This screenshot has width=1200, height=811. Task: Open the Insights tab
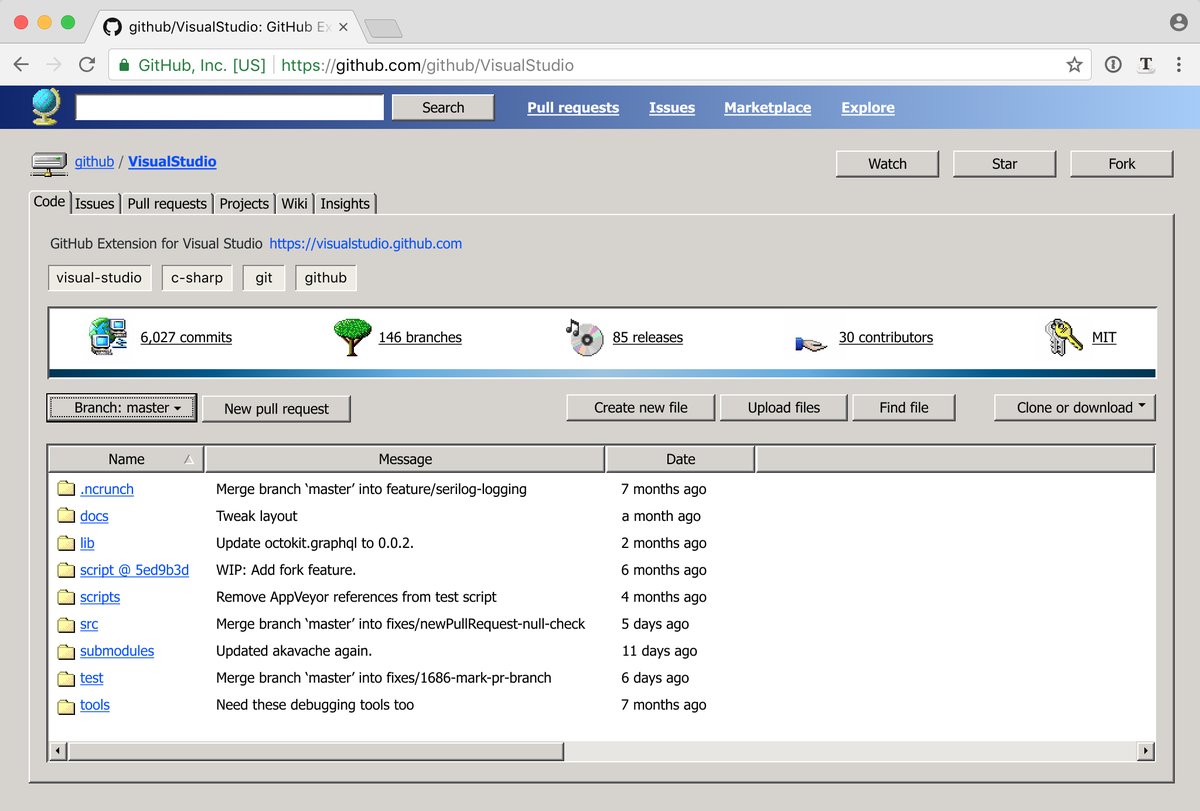point(345,203)
